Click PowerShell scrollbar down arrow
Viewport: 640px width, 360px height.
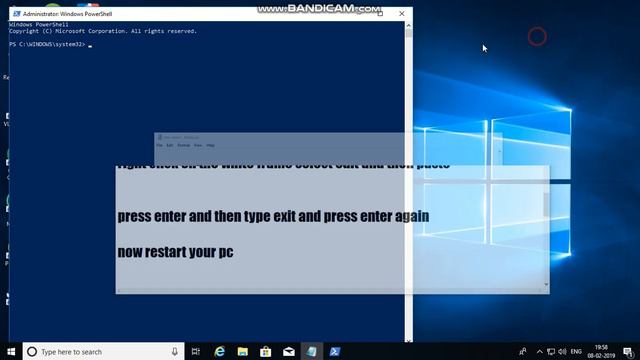point(409,340)
